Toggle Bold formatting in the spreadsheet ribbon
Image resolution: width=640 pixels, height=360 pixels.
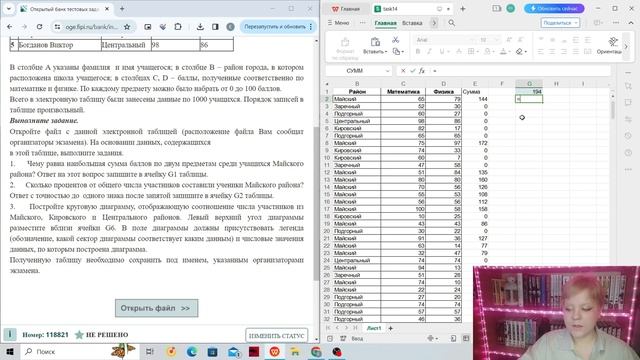click(x=418, y=51)
